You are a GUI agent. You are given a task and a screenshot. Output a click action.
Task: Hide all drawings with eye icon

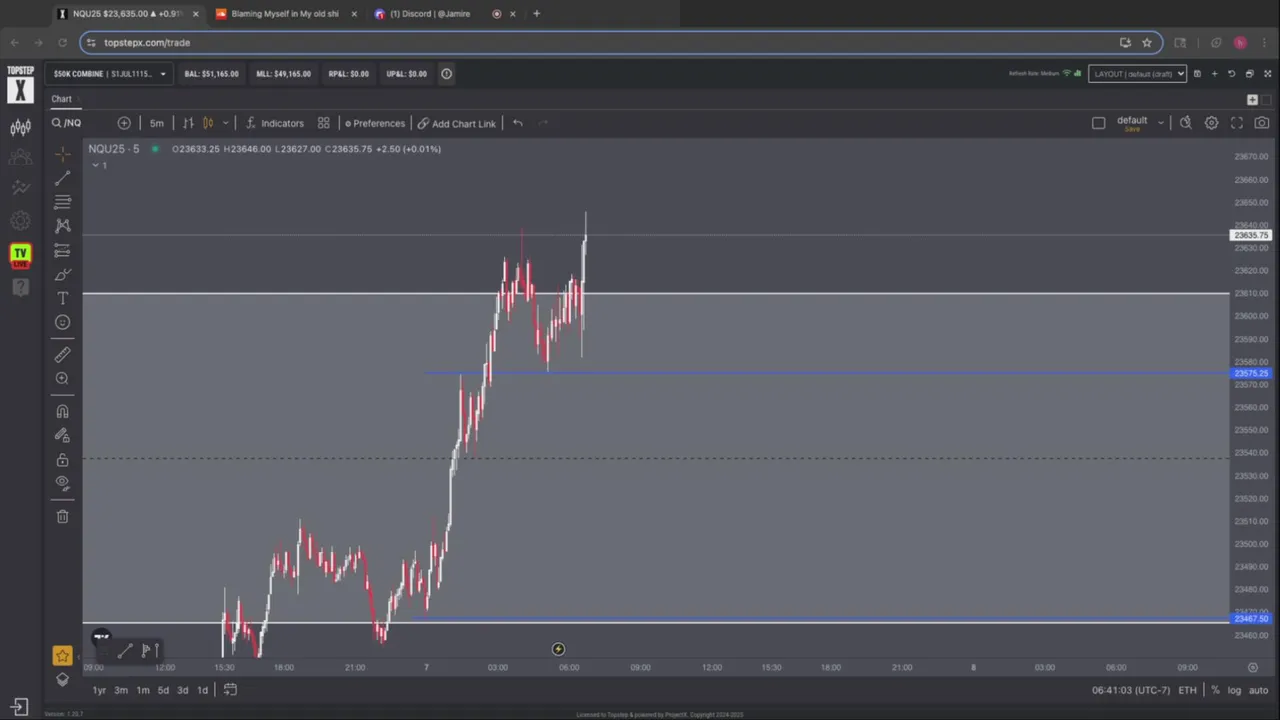(62, 483)
